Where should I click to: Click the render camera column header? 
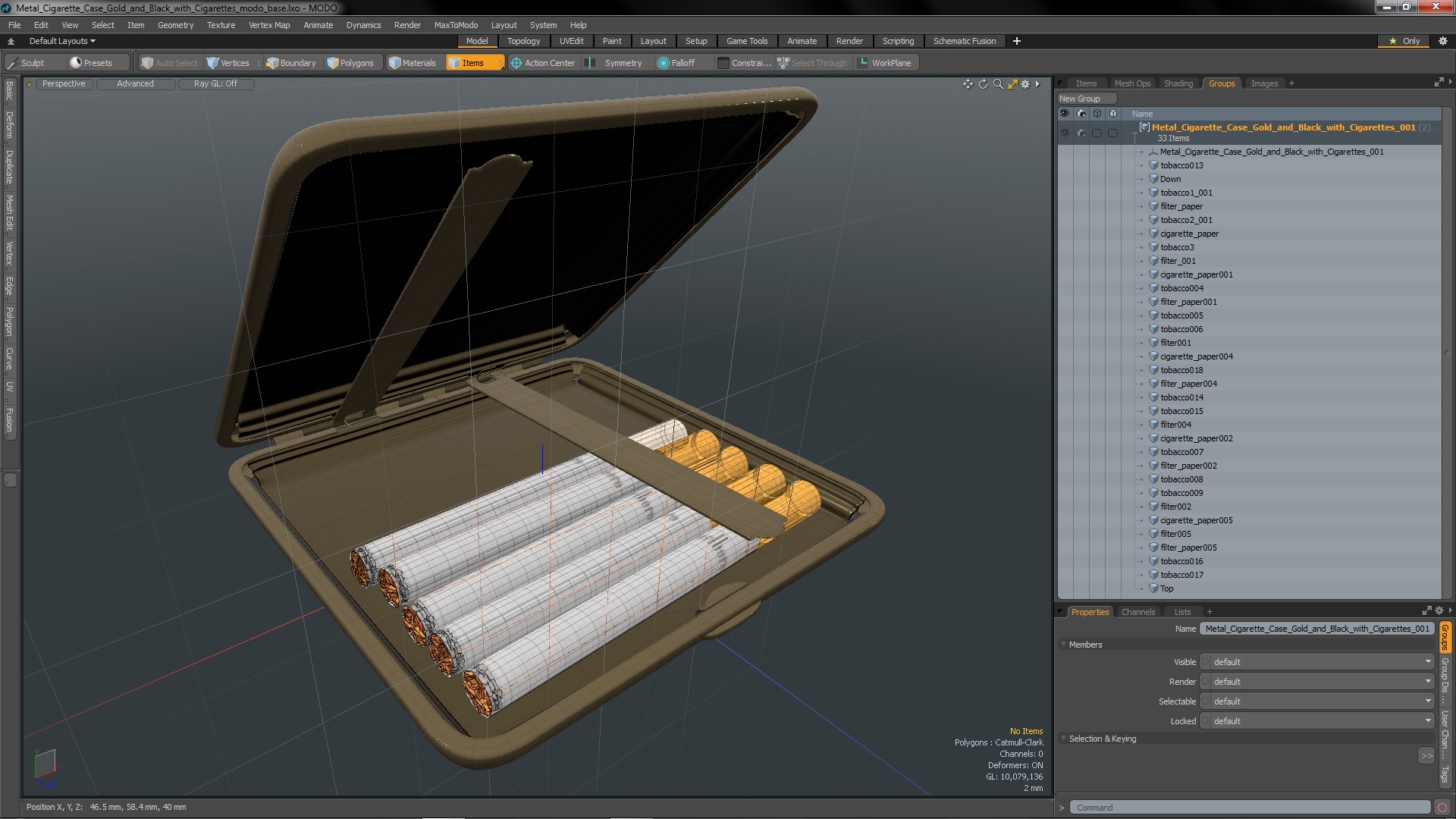1081,114
